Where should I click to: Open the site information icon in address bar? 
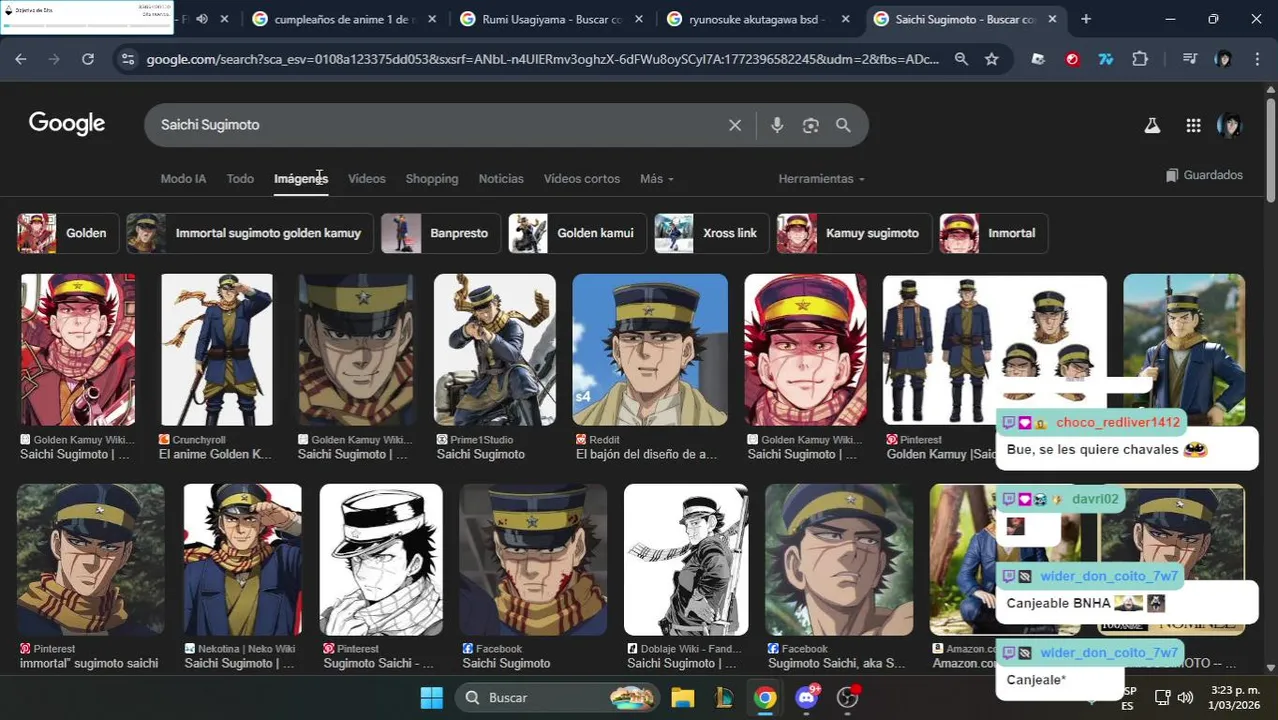pyautogui.click(x=127, y=59)
